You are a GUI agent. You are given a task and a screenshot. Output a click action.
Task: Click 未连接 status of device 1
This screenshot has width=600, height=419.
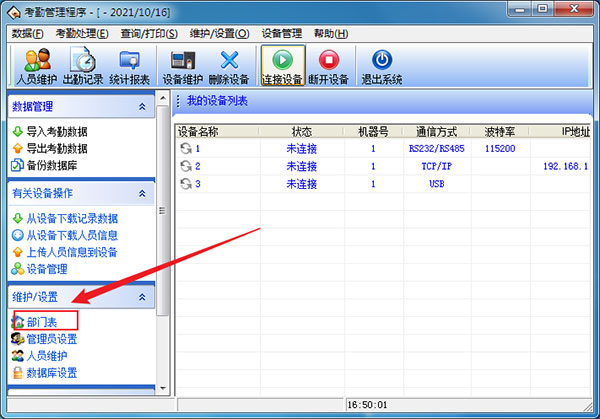click(302, 148)
